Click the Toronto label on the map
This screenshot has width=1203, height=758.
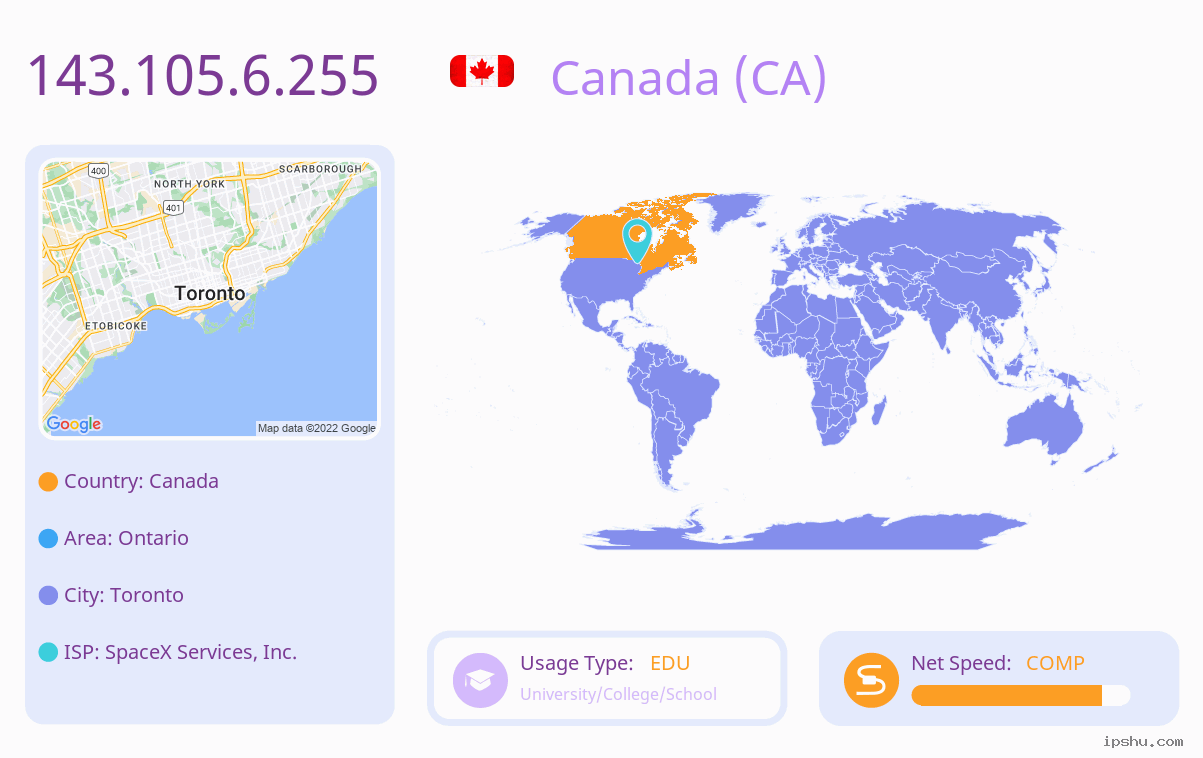click(209, 293)
